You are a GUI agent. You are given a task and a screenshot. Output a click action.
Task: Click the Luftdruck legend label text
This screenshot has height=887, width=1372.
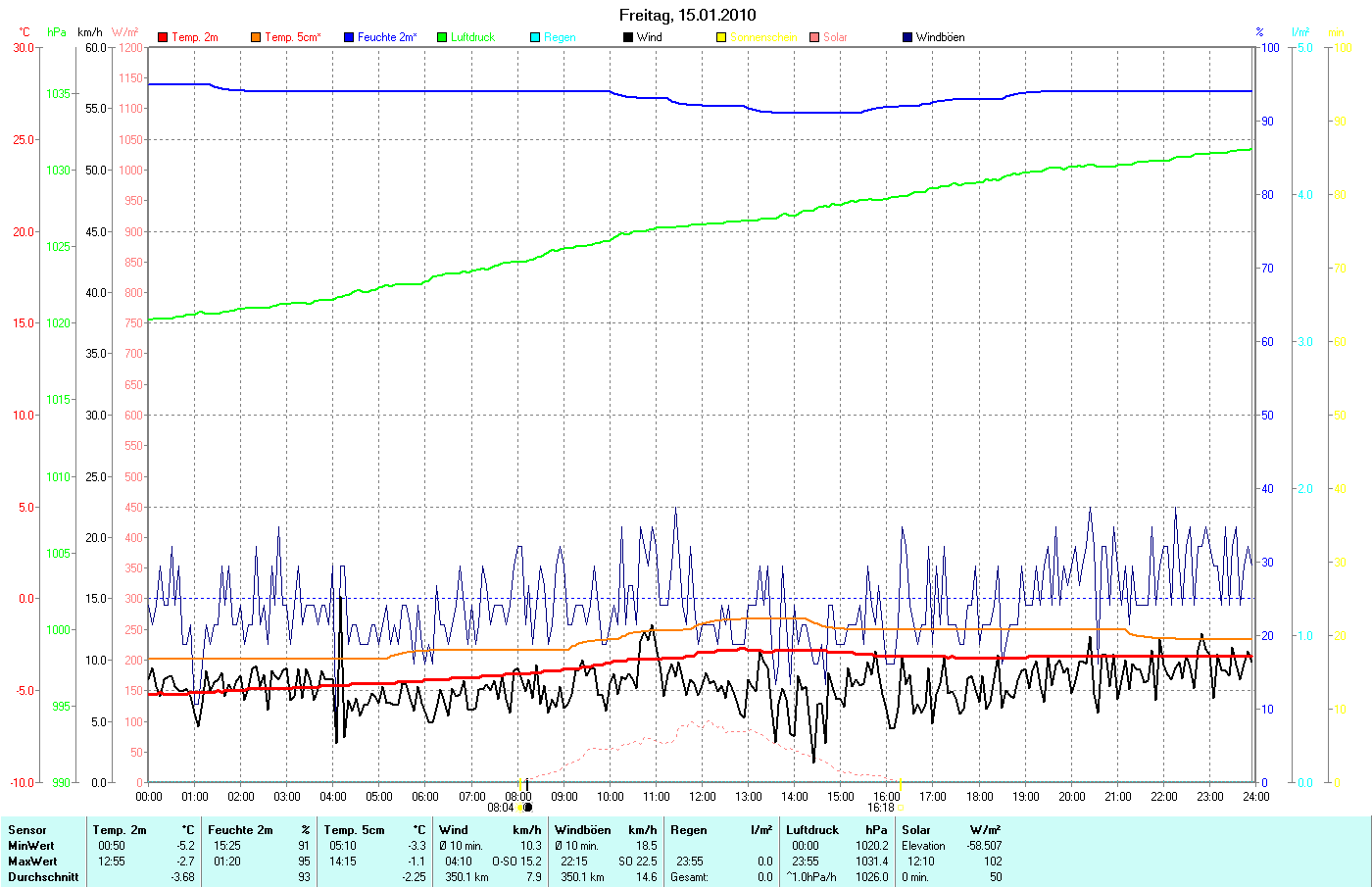point(472,37)
